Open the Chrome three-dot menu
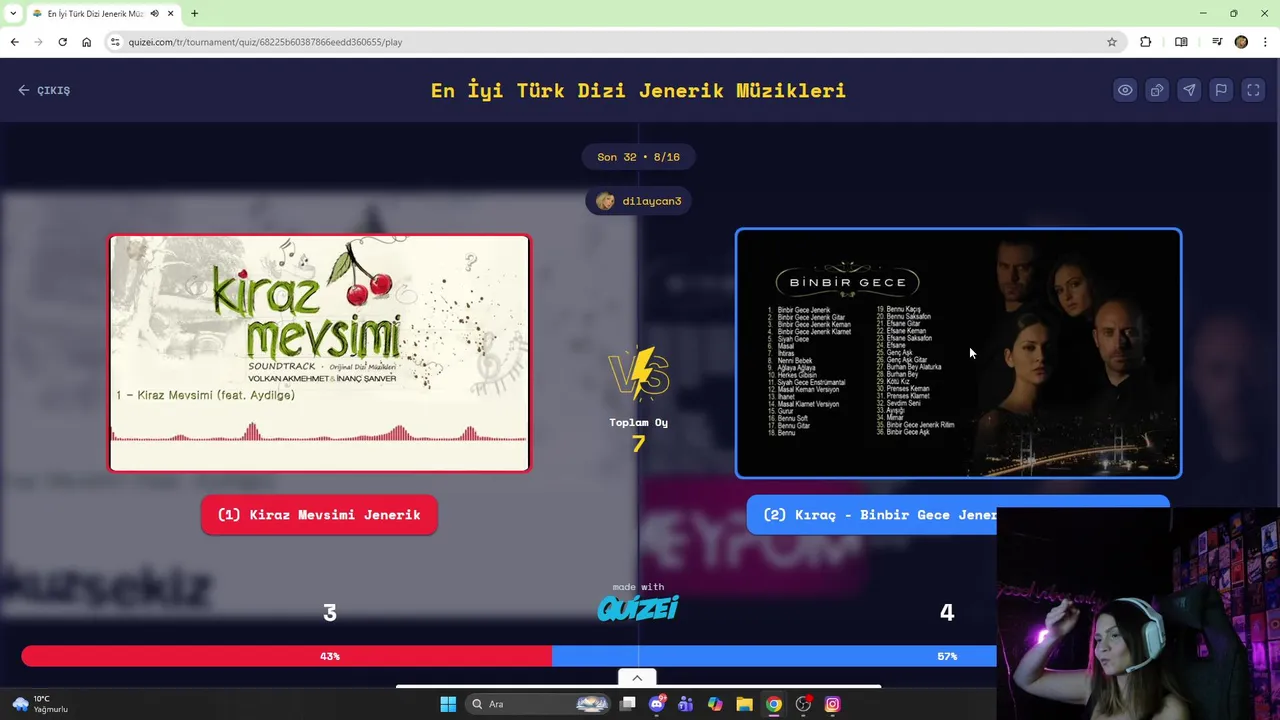Image resolution: width=1280 pixels, height=720 pixels. coord(1265,42)
